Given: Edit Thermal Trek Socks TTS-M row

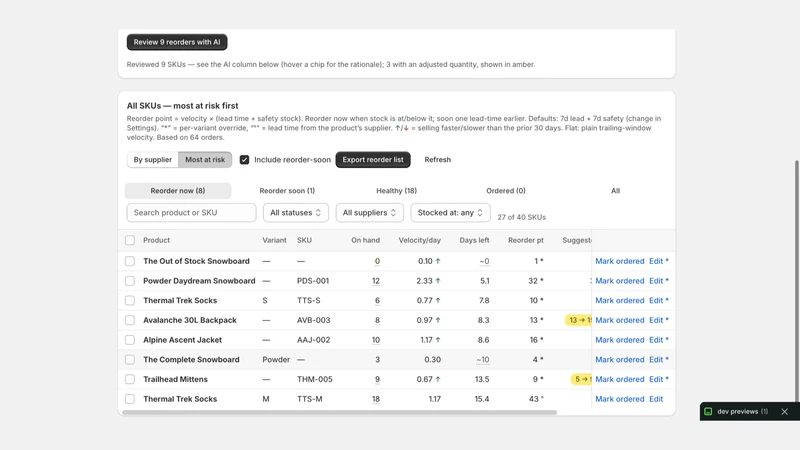Looking at the screenshot, I should 656,399.
